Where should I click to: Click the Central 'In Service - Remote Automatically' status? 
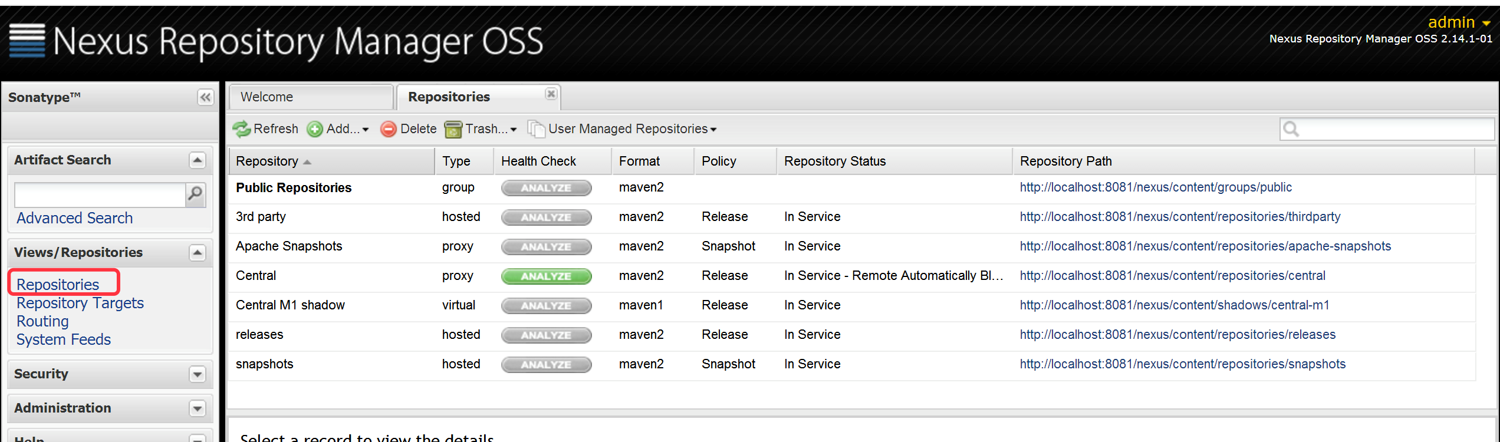894,276
